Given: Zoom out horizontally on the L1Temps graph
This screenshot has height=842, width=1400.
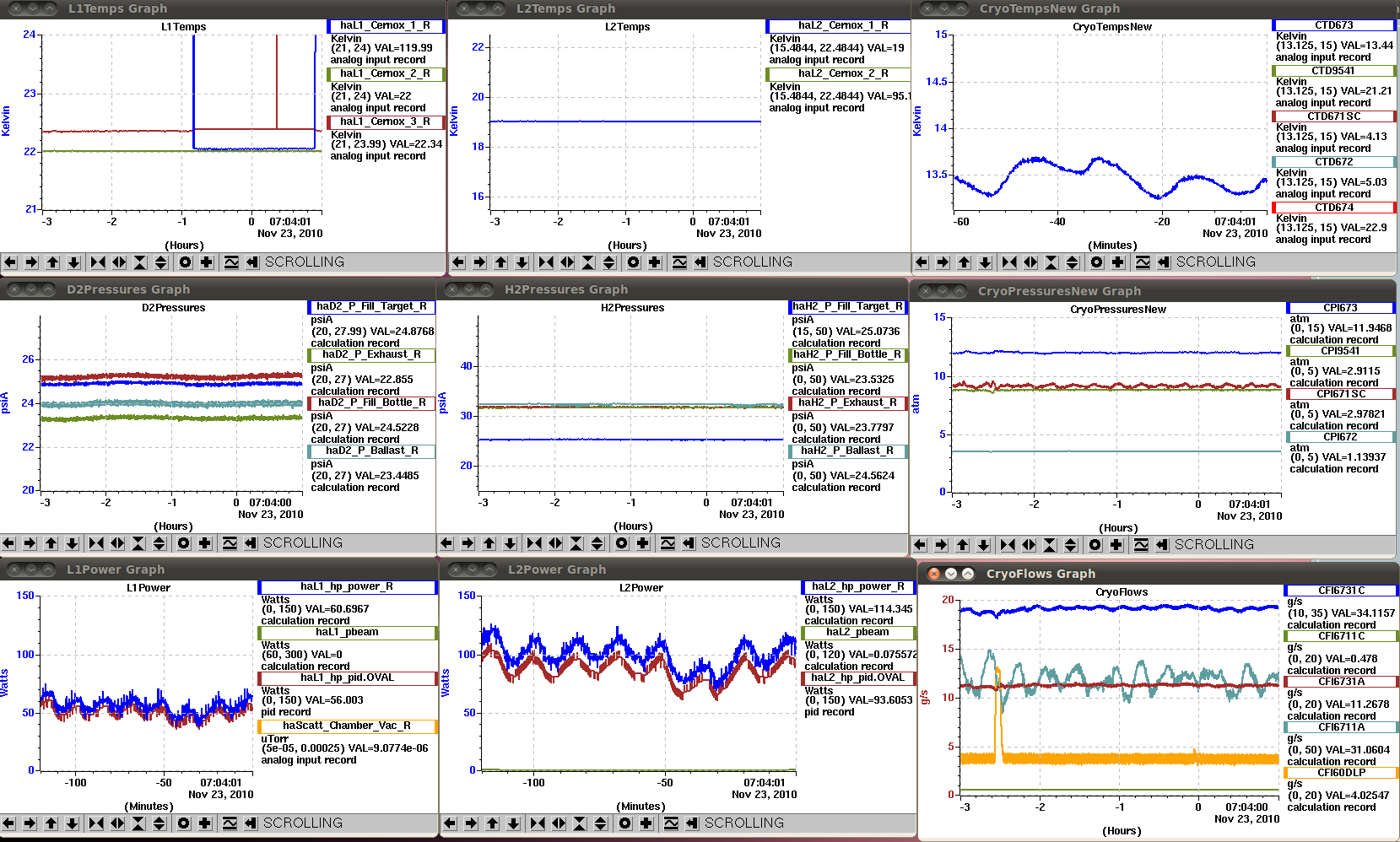Looking at the screenshot, I should [119, 262].
